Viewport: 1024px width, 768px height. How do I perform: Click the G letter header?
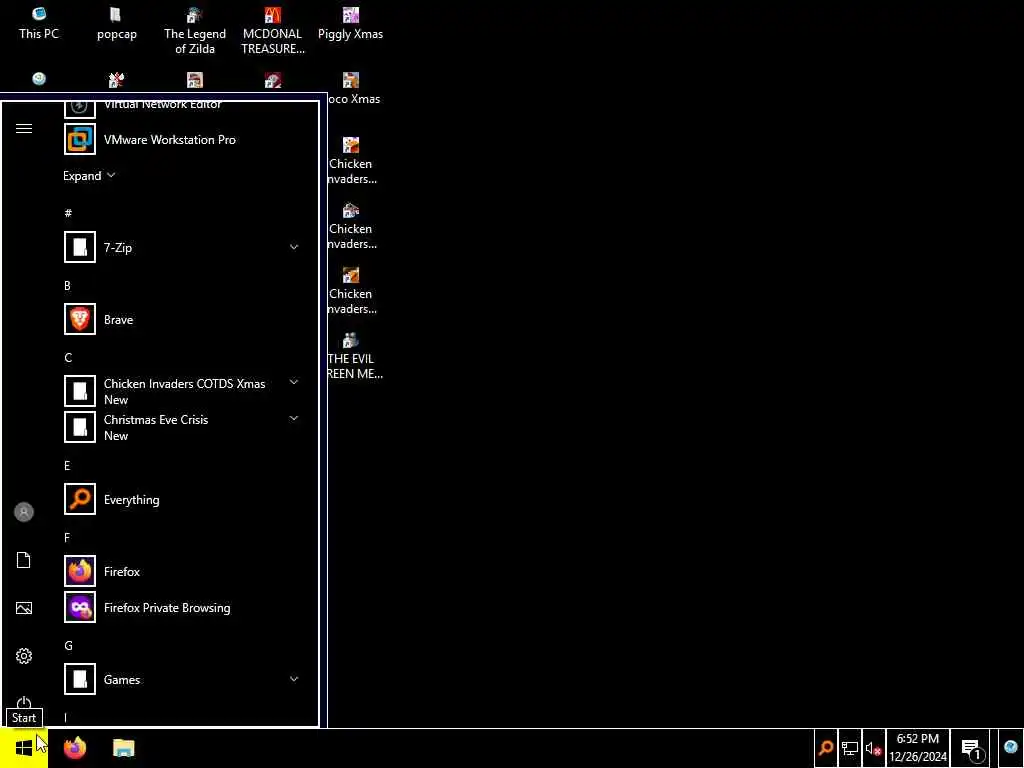point(68,645)
